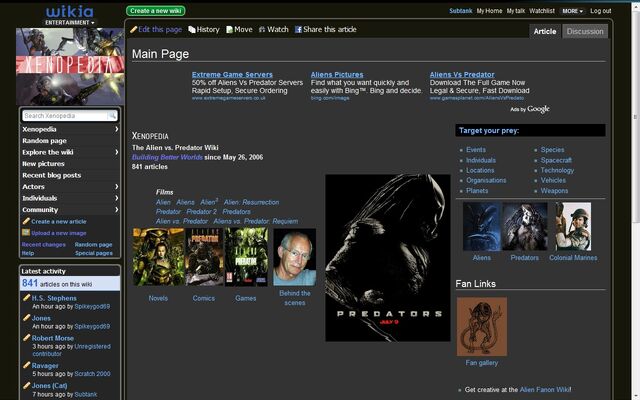Image resolution: width=640 pixels, height=400 pixels.
Task: Open the Extreme Game Servers ad
Action: coord(232,75)
